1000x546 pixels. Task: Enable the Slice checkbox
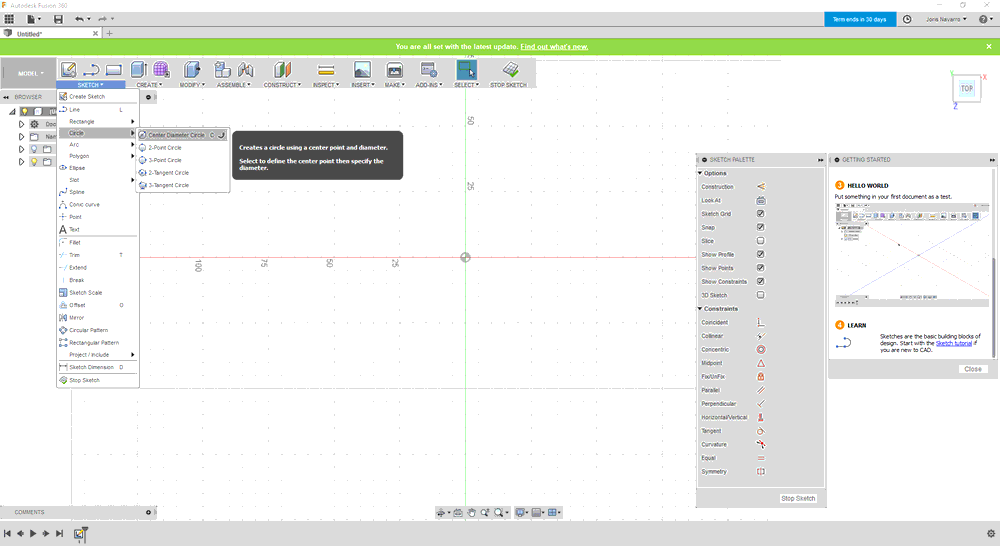760,240
